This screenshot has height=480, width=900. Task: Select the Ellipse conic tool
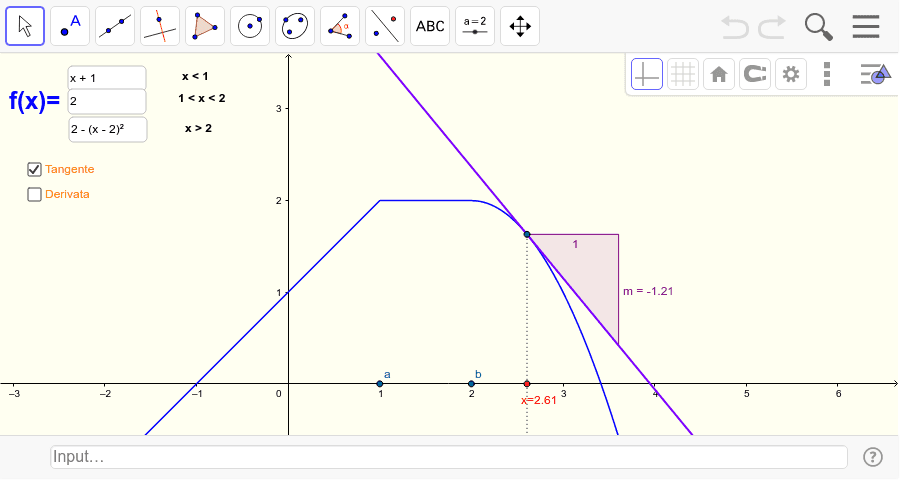point(295,26)
